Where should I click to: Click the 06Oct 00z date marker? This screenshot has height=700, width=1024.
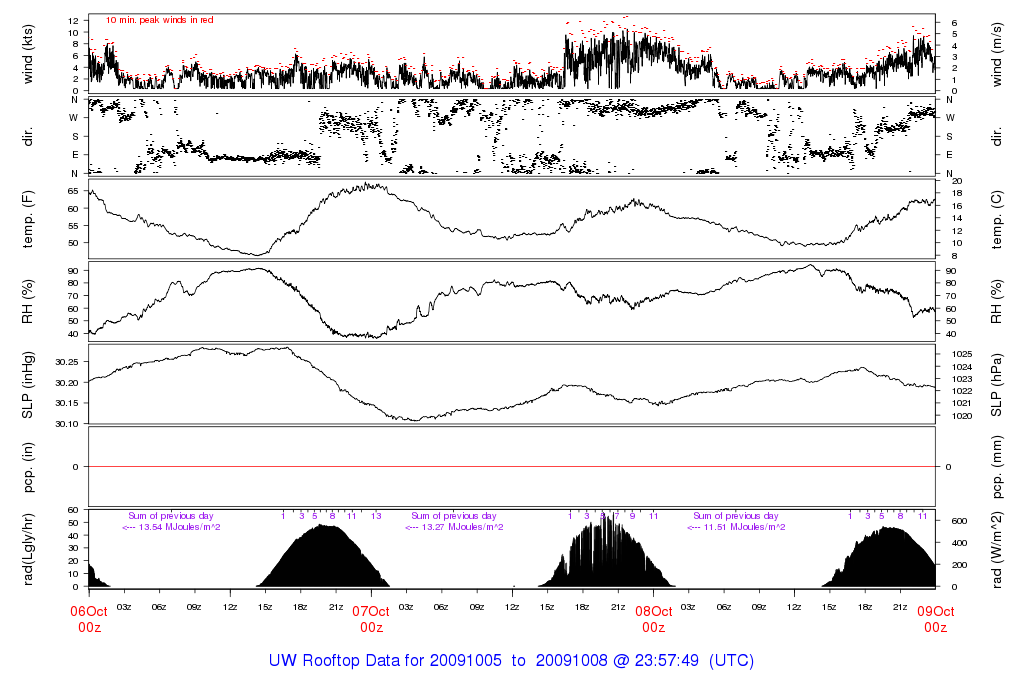pos(88,619)
